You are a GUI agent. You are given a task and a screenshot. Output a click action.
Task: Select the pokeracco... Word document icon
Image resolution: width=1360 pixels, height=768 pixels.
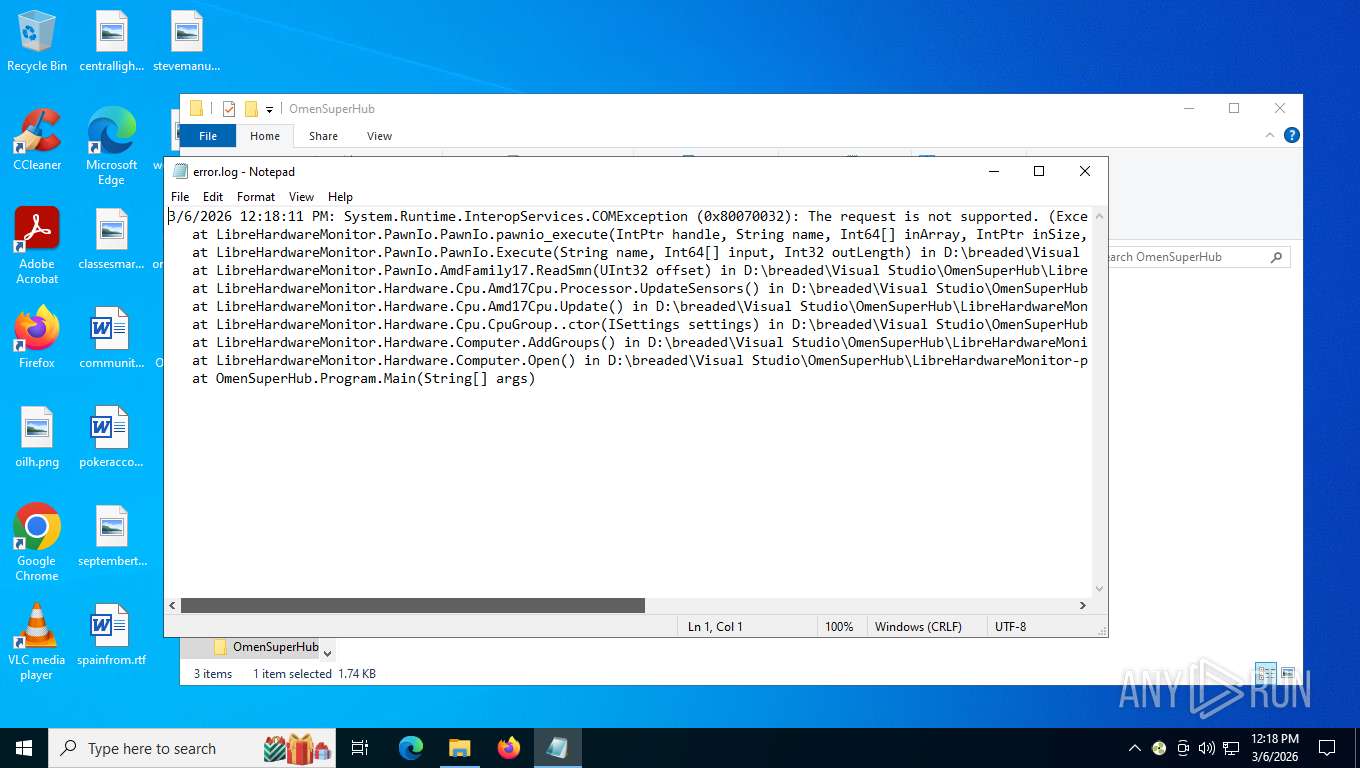click(x=112, y=437)
